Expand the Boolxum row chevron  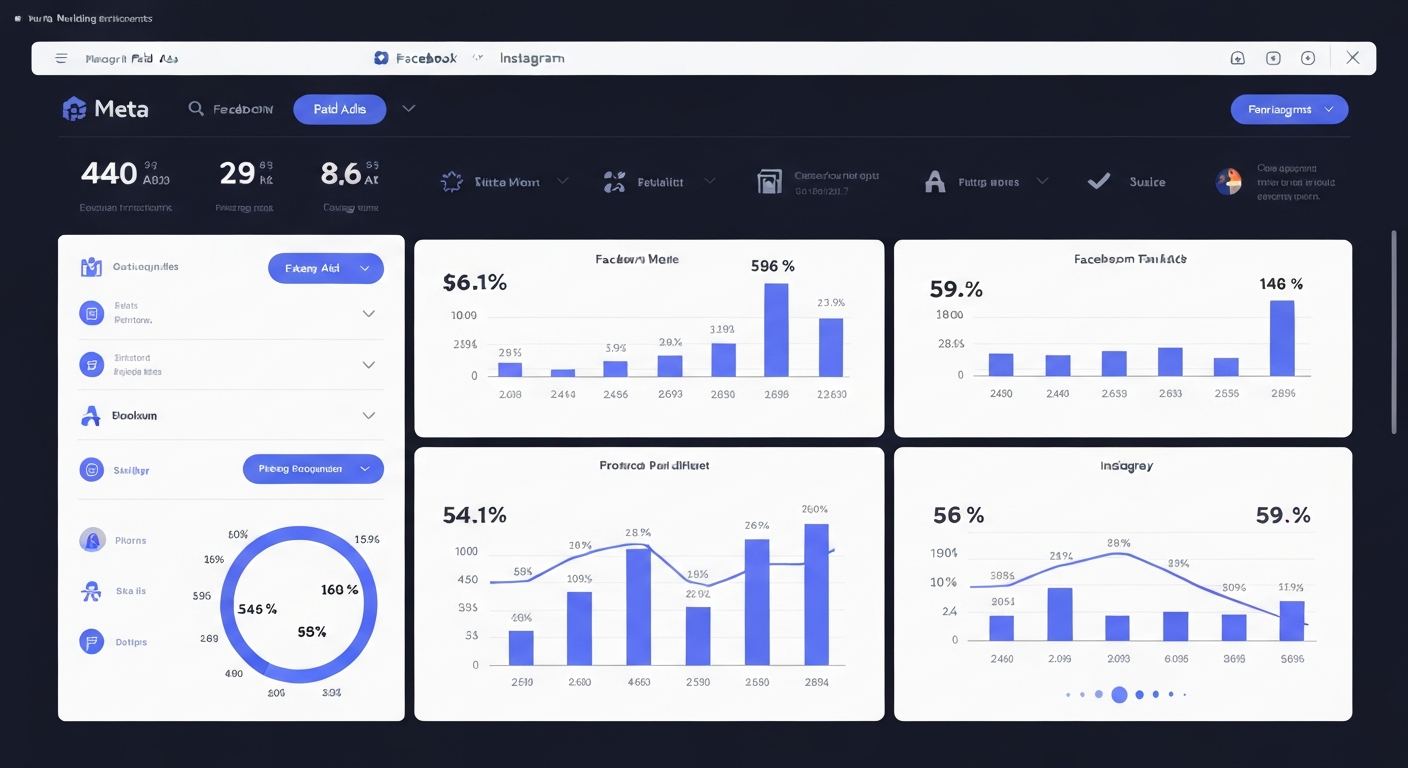(x=368, y=415)
